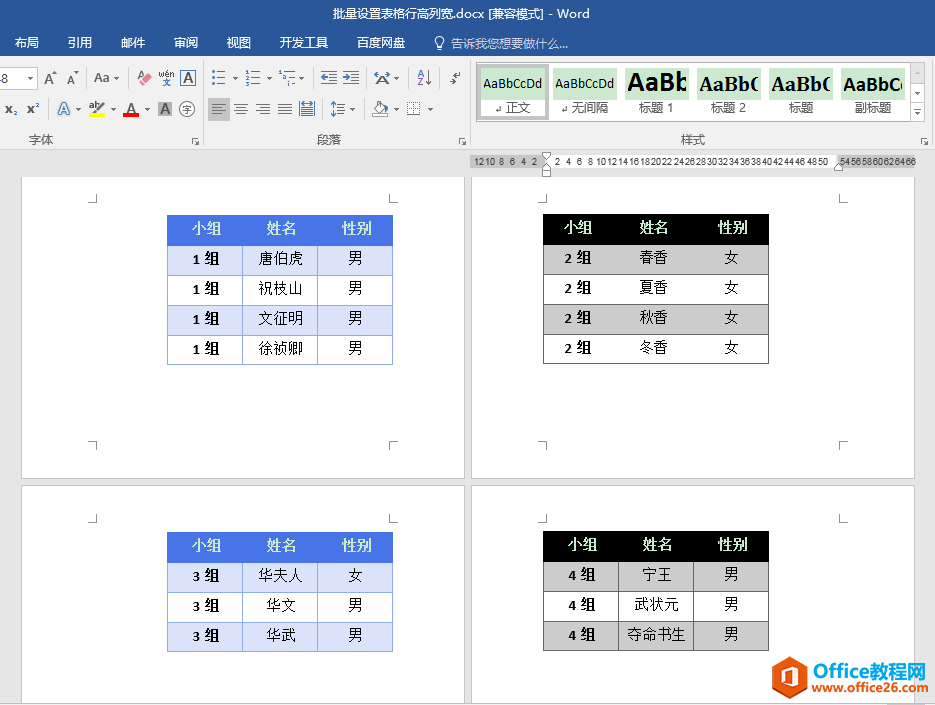
Task: Click the 告诉我您想要做什么 search box
Action: 501,43
